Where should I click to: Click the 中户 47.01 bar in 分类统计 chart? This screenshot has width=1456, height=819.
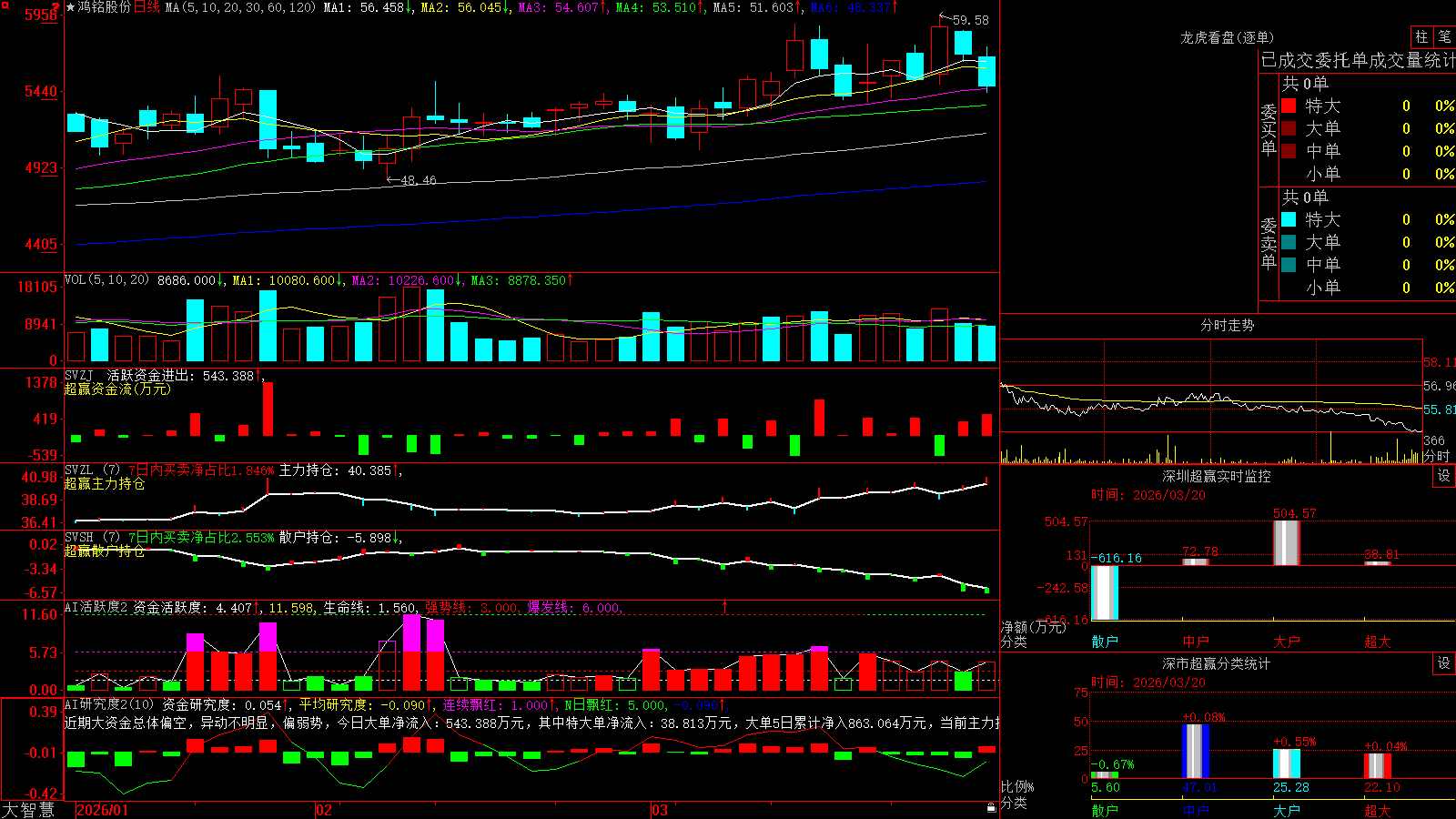coord(1196,752)
